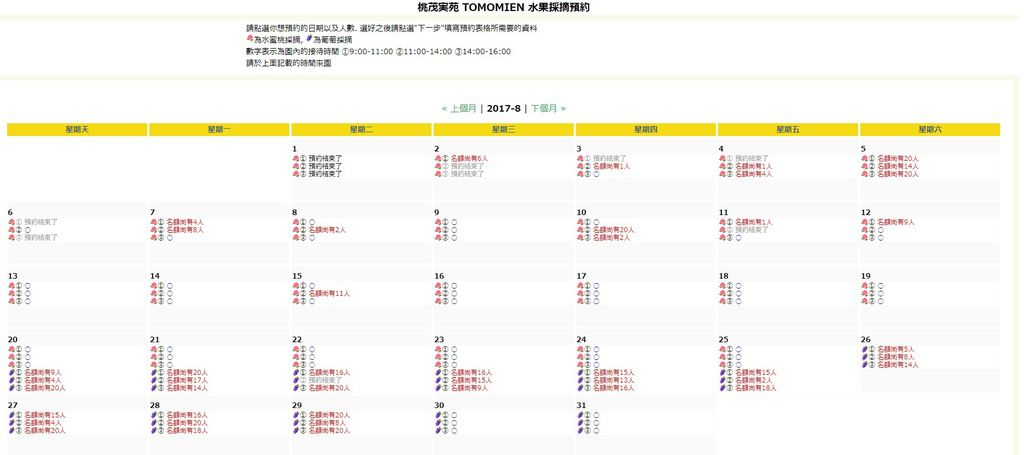This screenshot has width=1024, height=455.
Task: Click peach icon for slot ③ on August 4
Action: click(x=722, y=174)
